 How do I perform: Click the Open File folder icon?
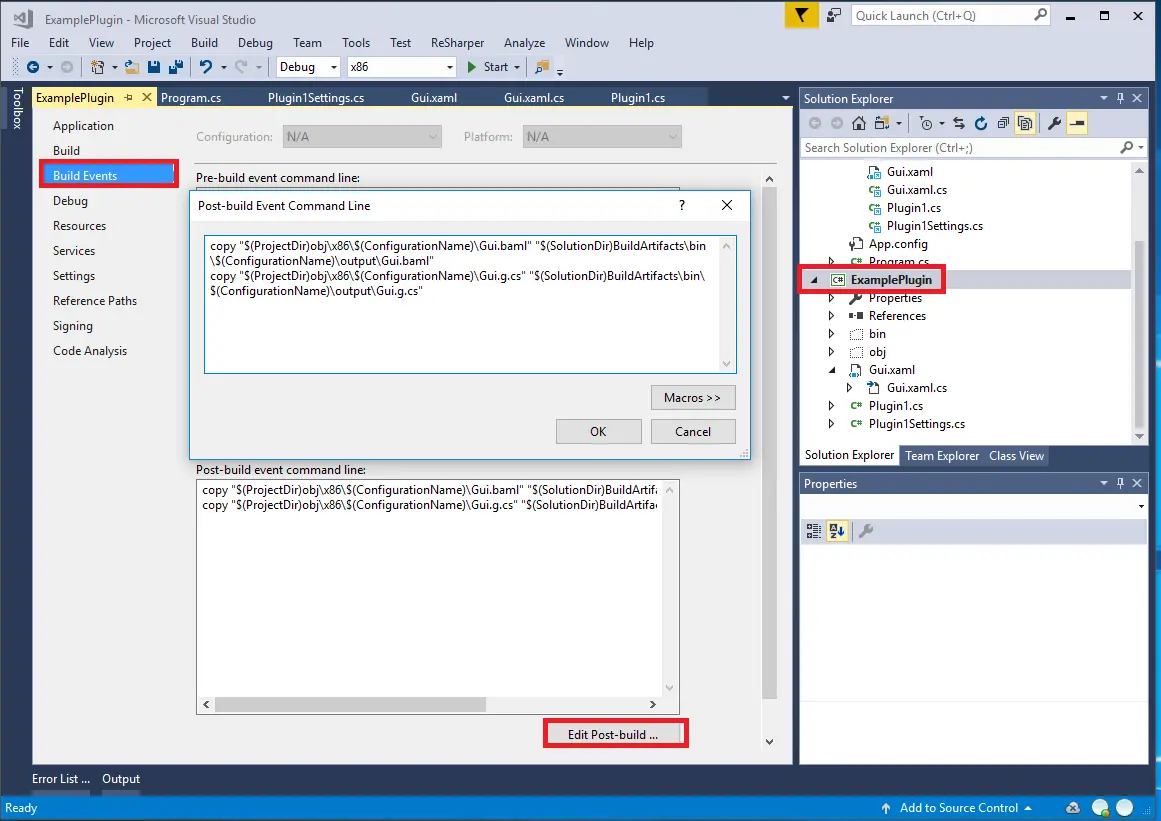tap(132, 67)
